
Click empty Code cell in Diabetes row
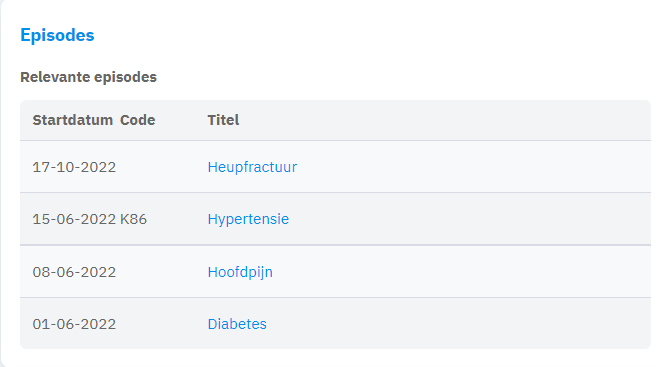click(161, 324)
